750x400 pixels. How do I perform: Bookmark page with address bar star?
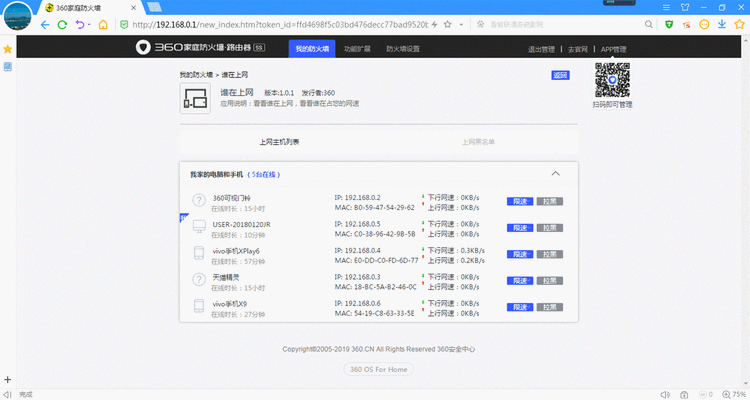click(448, 24)
